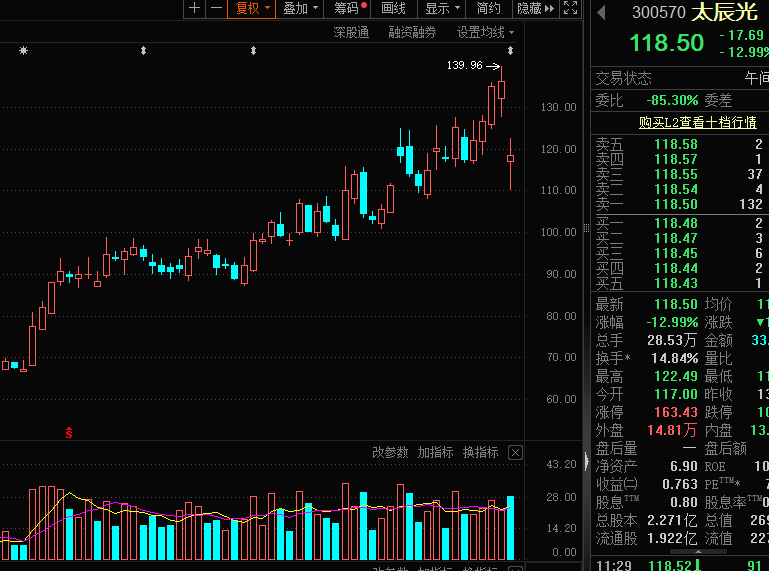Click the panel splitter grip handle

[x=586, y=228]
